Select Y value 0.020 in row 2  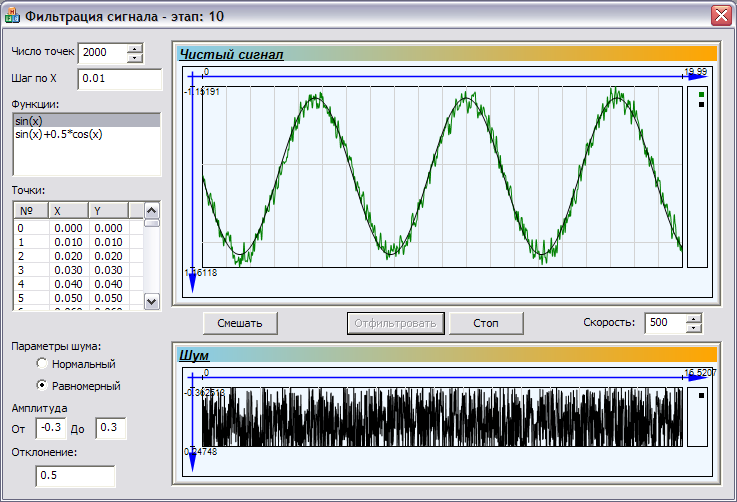pyautogui.click(x=109, y=256)
